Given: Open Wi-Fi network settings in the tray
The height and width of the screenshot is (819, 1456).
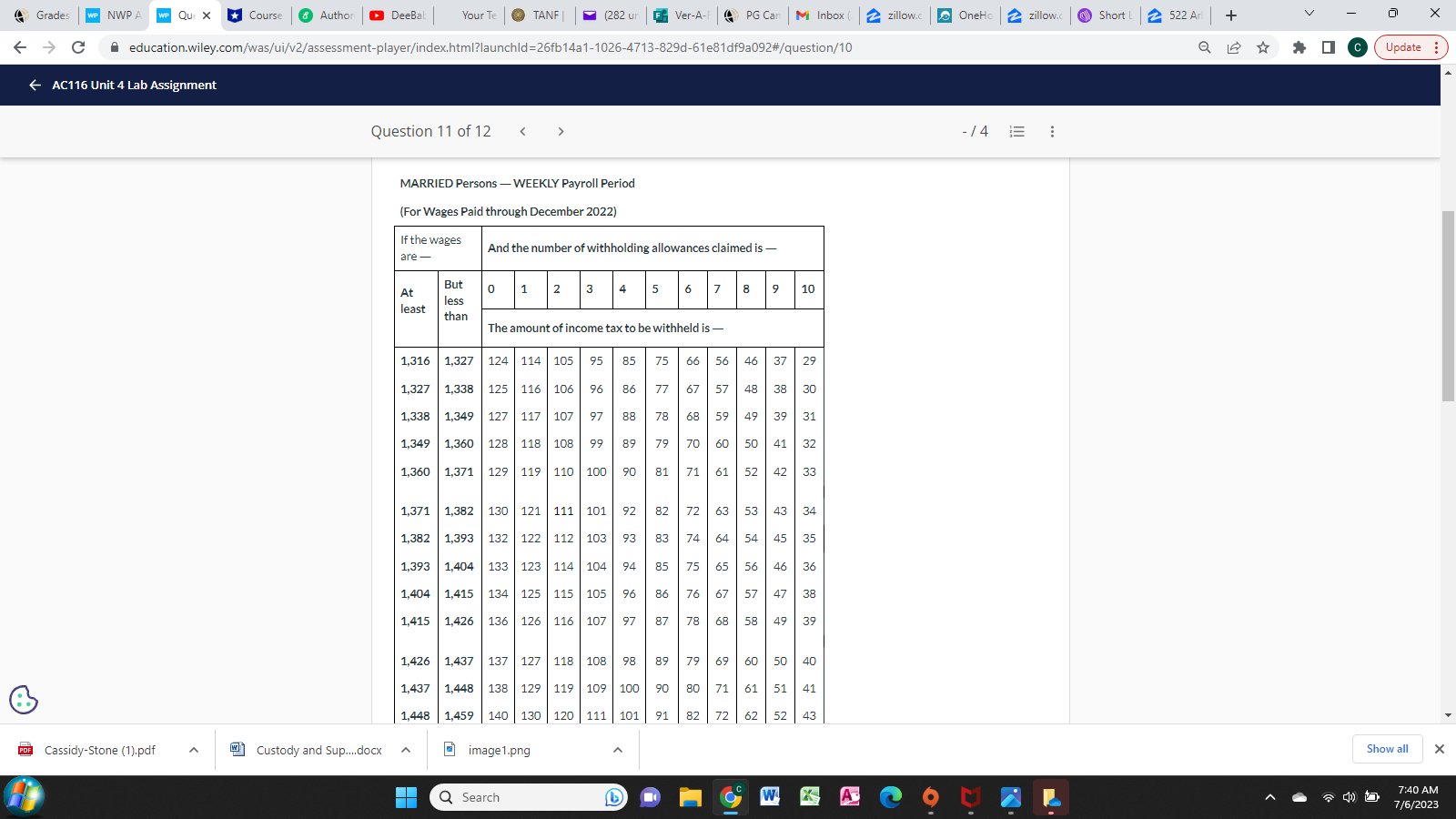Looking at the screenshot, I should (1329, 797).
